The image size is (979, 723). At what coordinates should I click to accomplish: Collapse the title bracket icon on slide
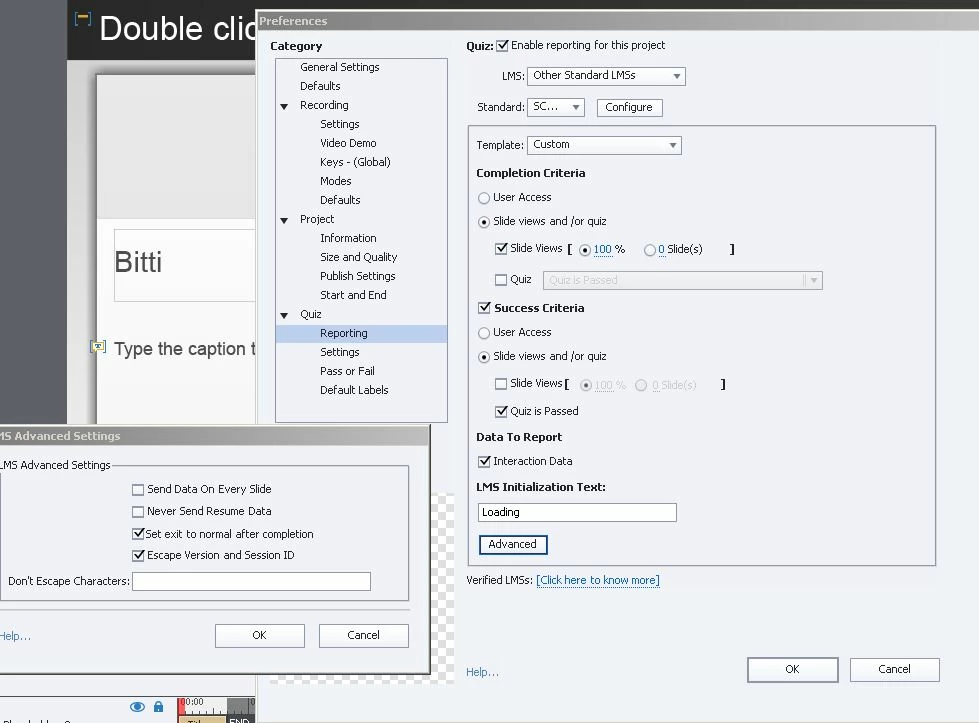(82, 18)
